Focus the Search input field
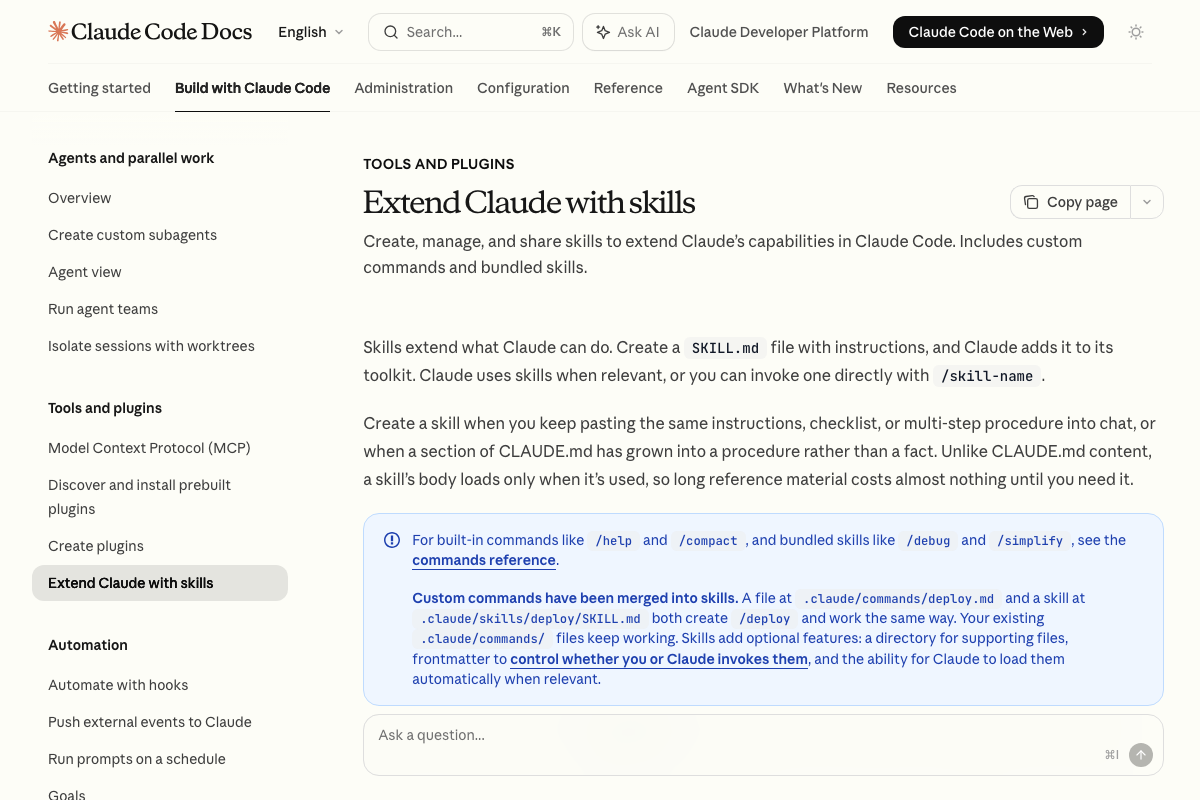Viewport: 1200px width, 800px height. [471, 32]
